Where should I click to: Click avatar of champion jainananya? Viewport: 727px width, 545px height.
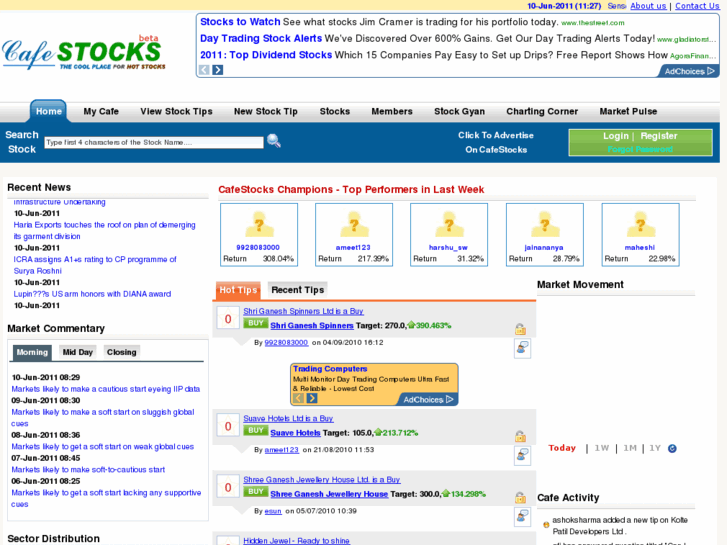click(x=545, y=224)
